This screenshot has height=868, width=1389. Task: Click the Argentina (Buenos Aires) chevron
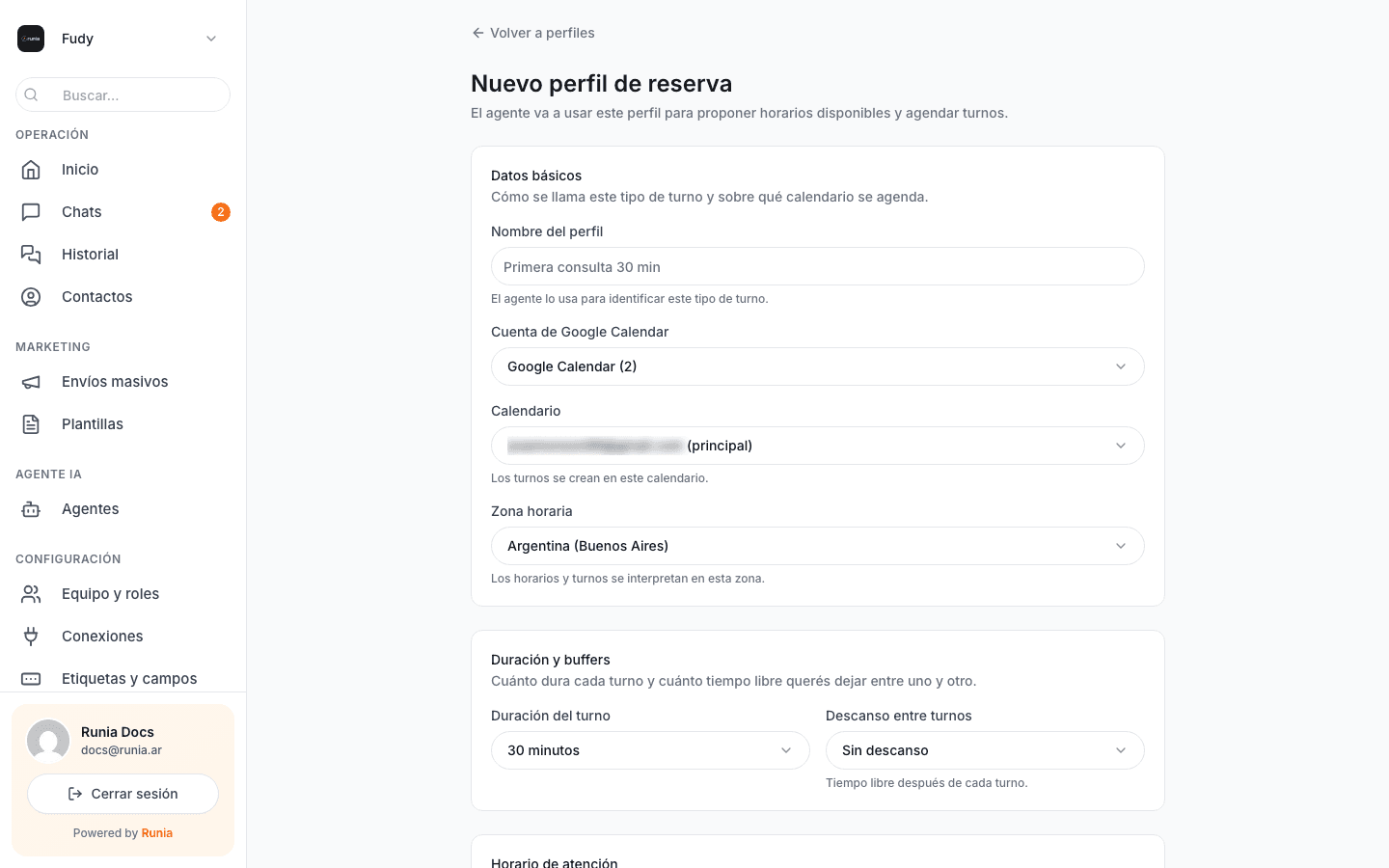tap(1121, 546)
